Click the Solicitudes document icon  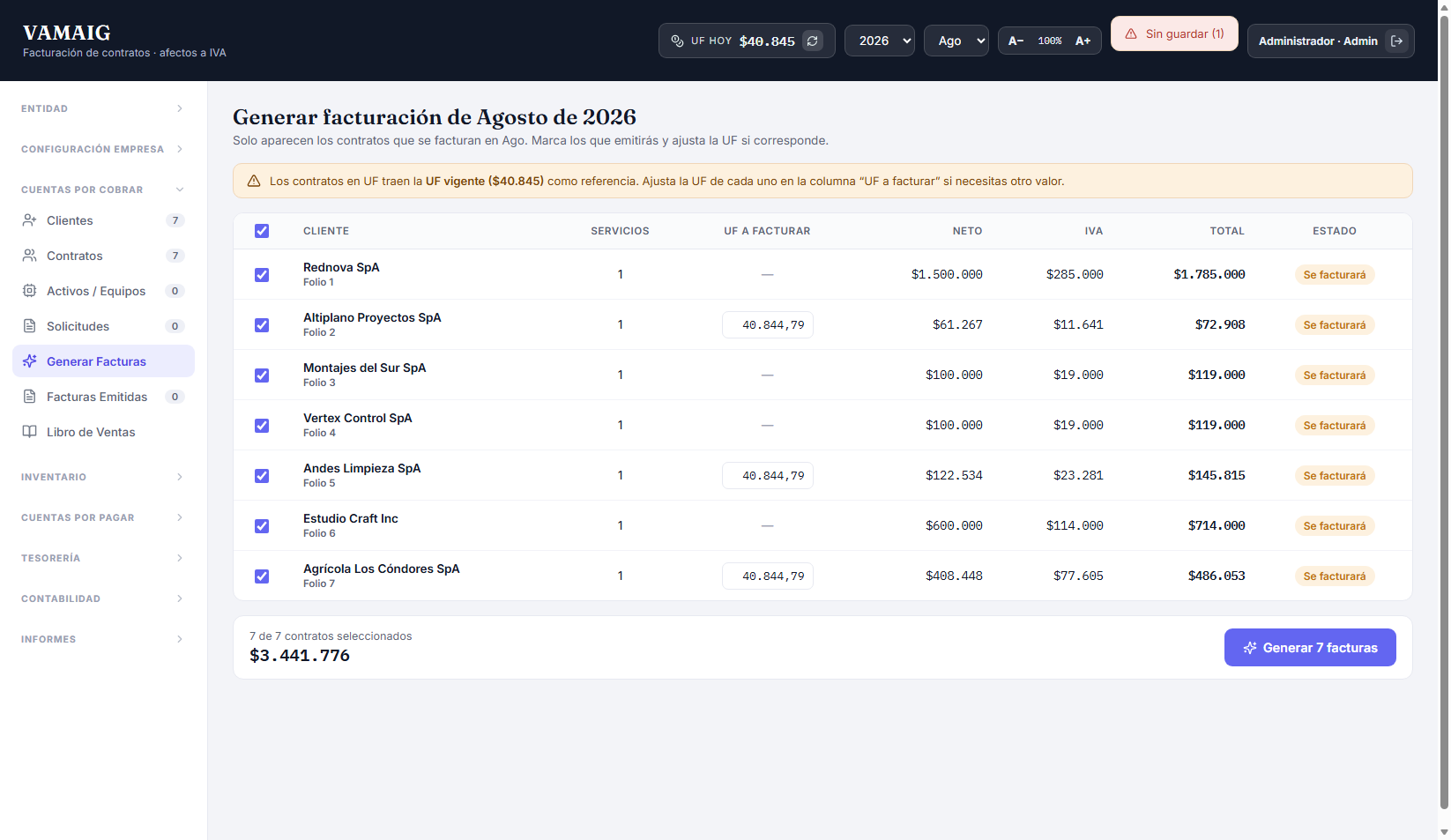coord(29,326)
